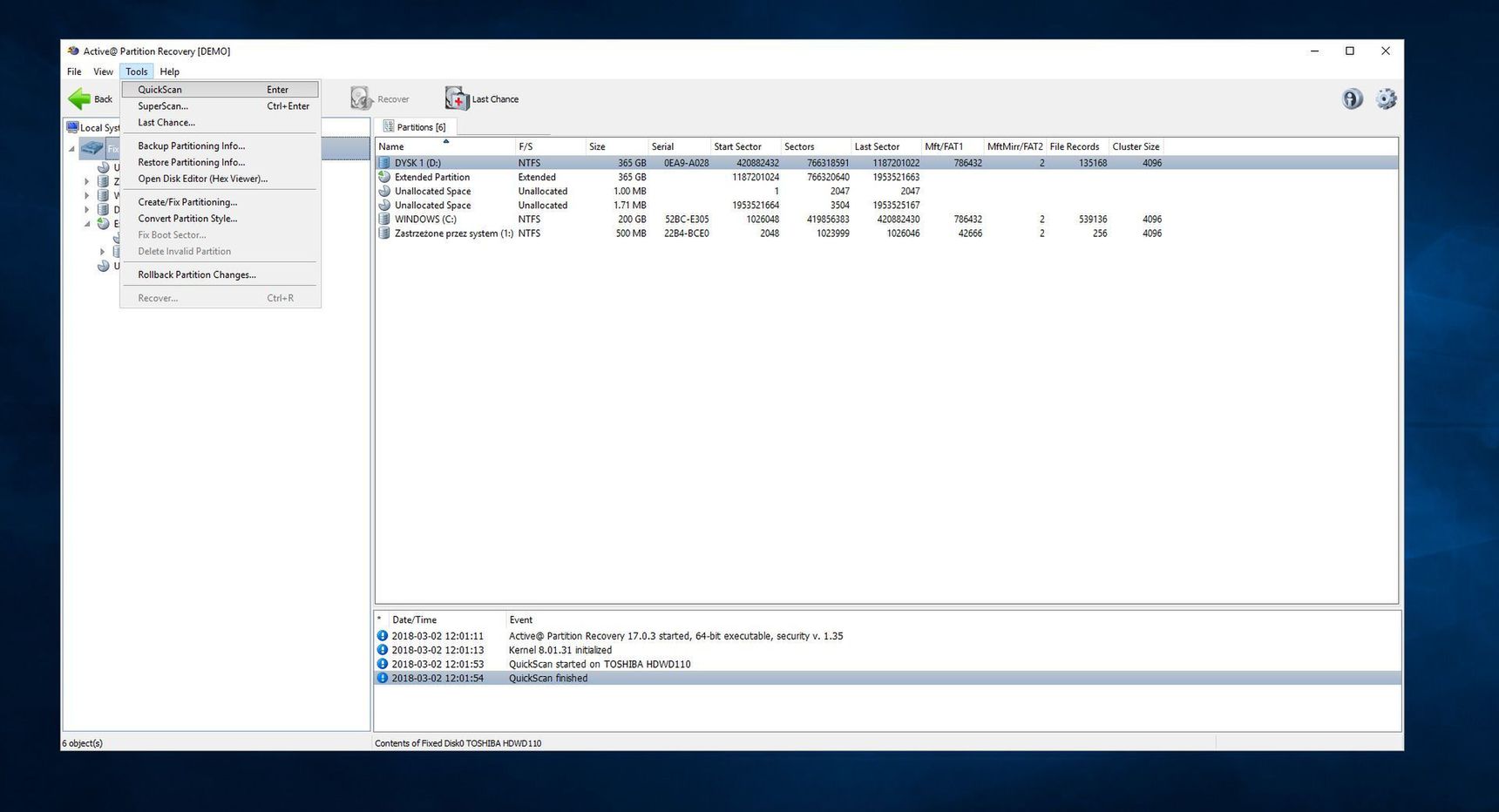Select Rollback Partition Changes... menu entry
1499x812 pixels.
[220, 274]
